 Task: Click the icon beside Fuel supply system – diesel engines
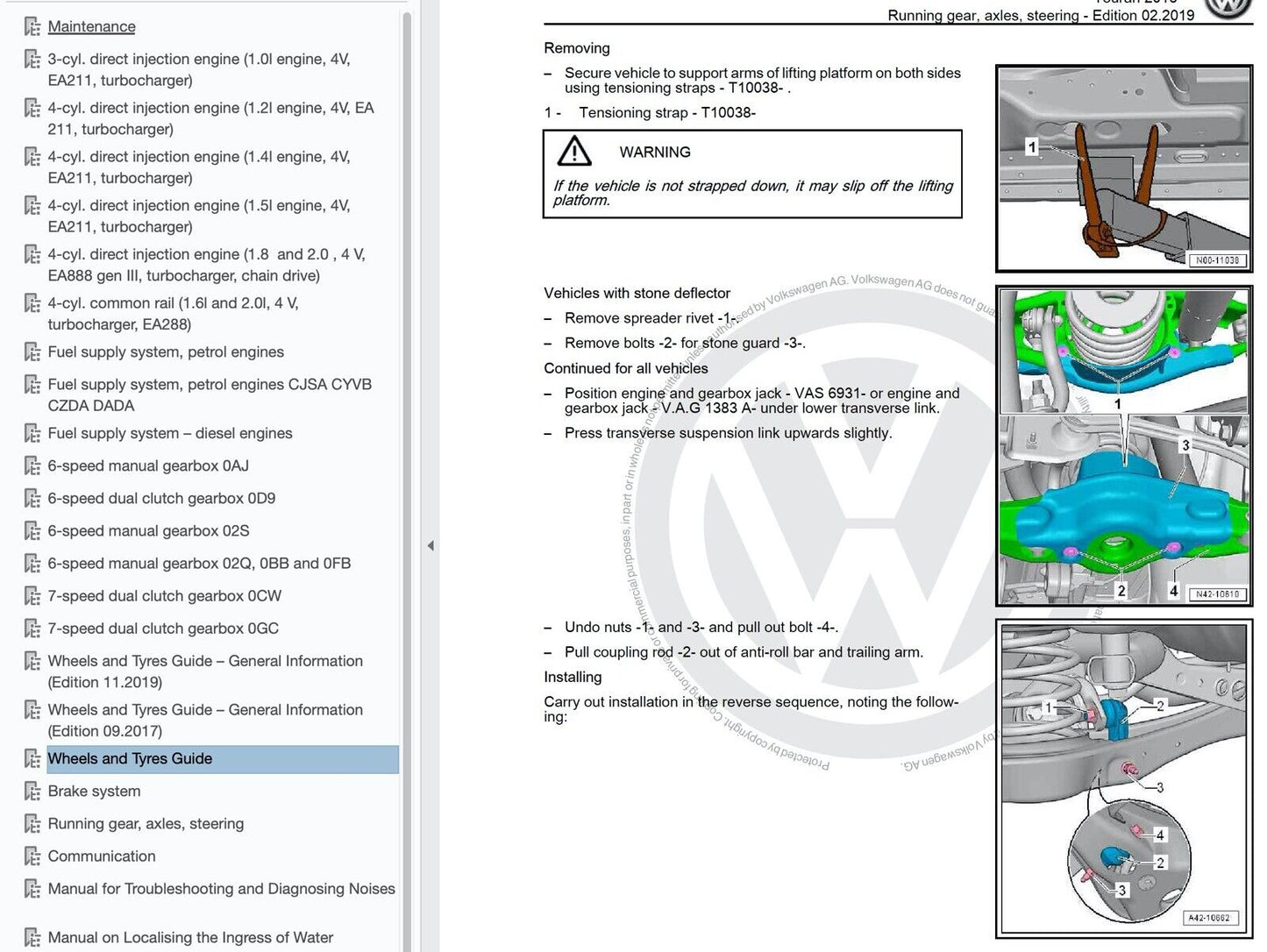point(32,434)
